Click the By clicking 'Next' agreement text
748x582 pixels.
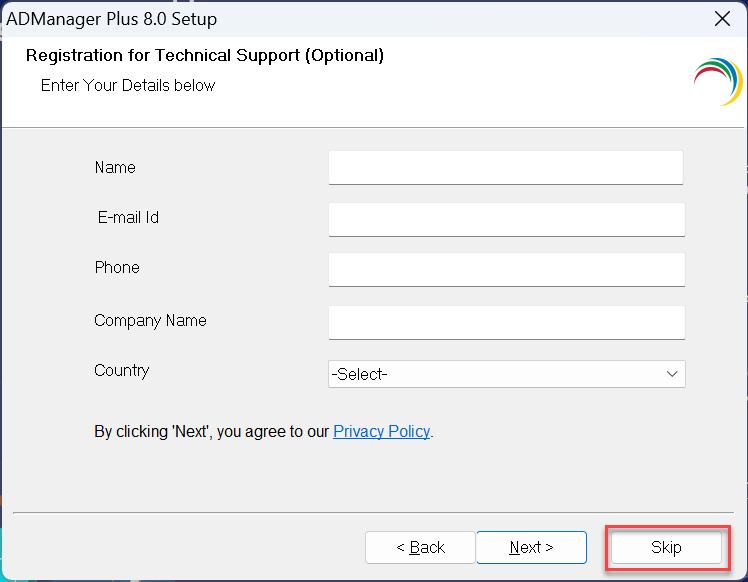[x=211, y=432]
